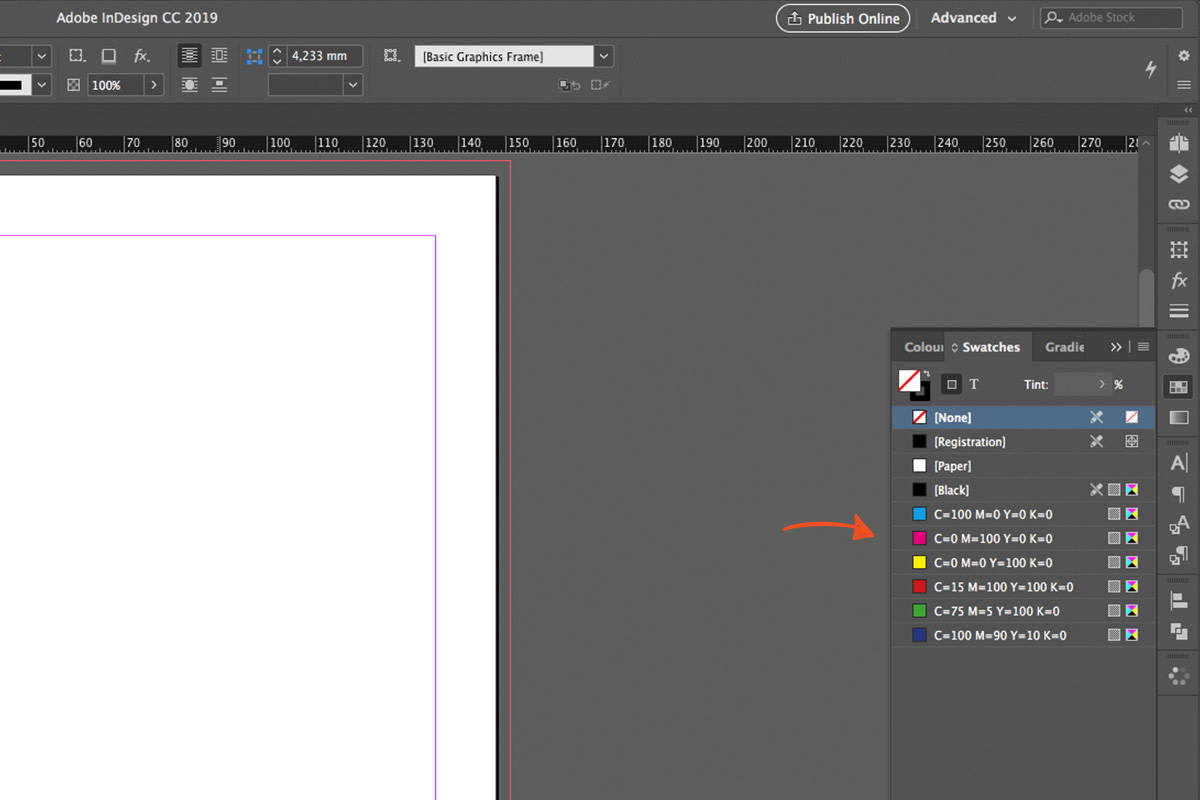This screenshot has width=1200, height=800.
Task: Switch to the Colour tab
Action: (922, 347)
